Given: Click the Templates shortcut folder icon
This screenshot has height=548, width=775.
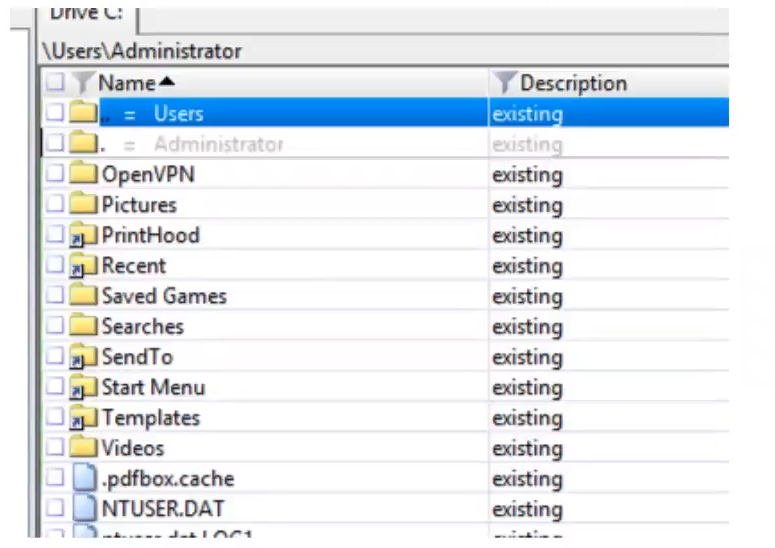Looking at the screenshot, I should 83,418.
